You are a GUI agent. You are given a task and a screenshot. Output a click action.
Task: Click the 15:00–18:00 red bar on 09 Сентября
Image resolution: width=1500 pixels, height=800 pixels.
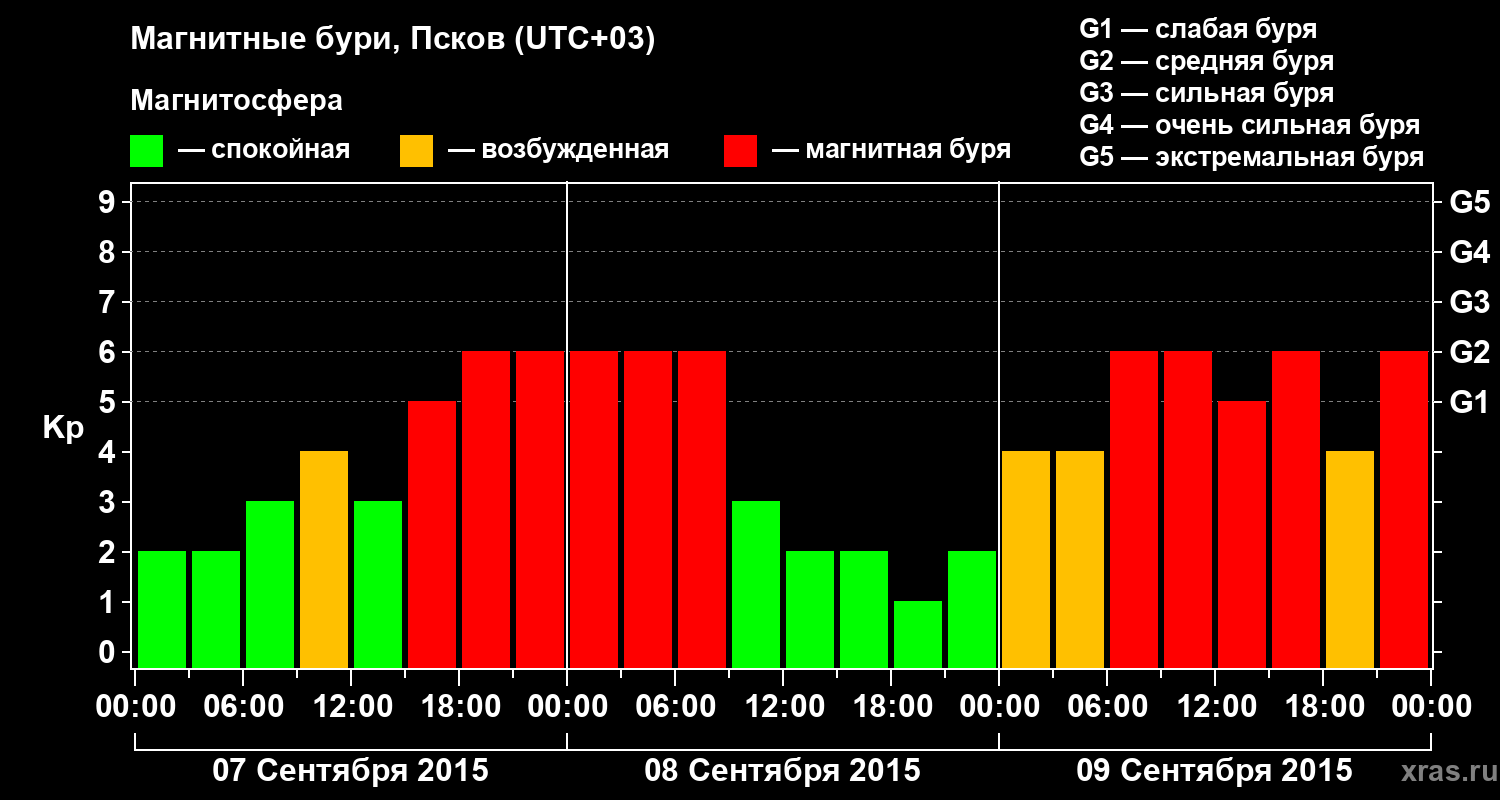(x=1296, y=509)
